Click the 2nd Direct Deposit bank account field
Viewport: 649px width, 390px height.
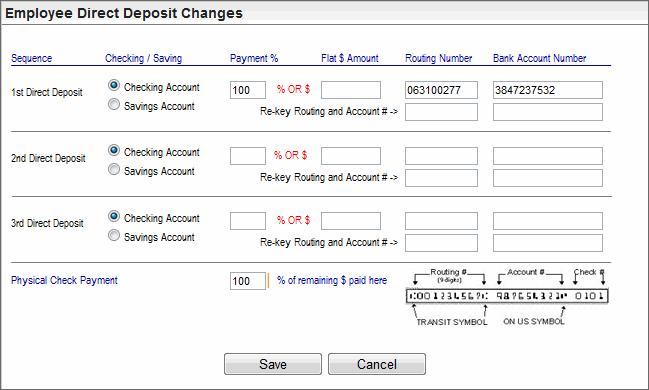[x=548, y=156]
